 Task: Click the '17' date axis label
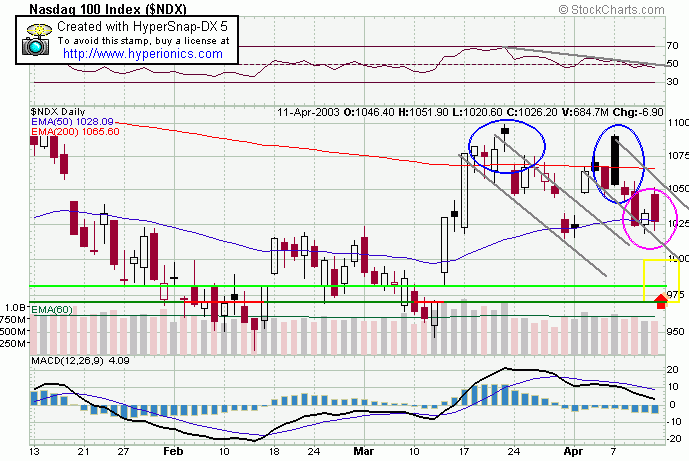(x=464, y=452)
